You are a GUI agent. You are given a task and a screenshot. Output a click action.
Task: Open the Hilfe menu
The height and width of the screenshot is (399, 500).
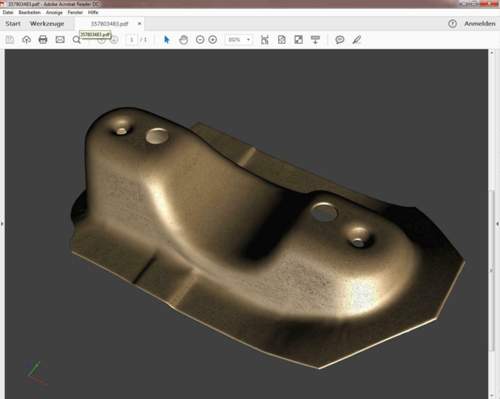tap(93, 12)
